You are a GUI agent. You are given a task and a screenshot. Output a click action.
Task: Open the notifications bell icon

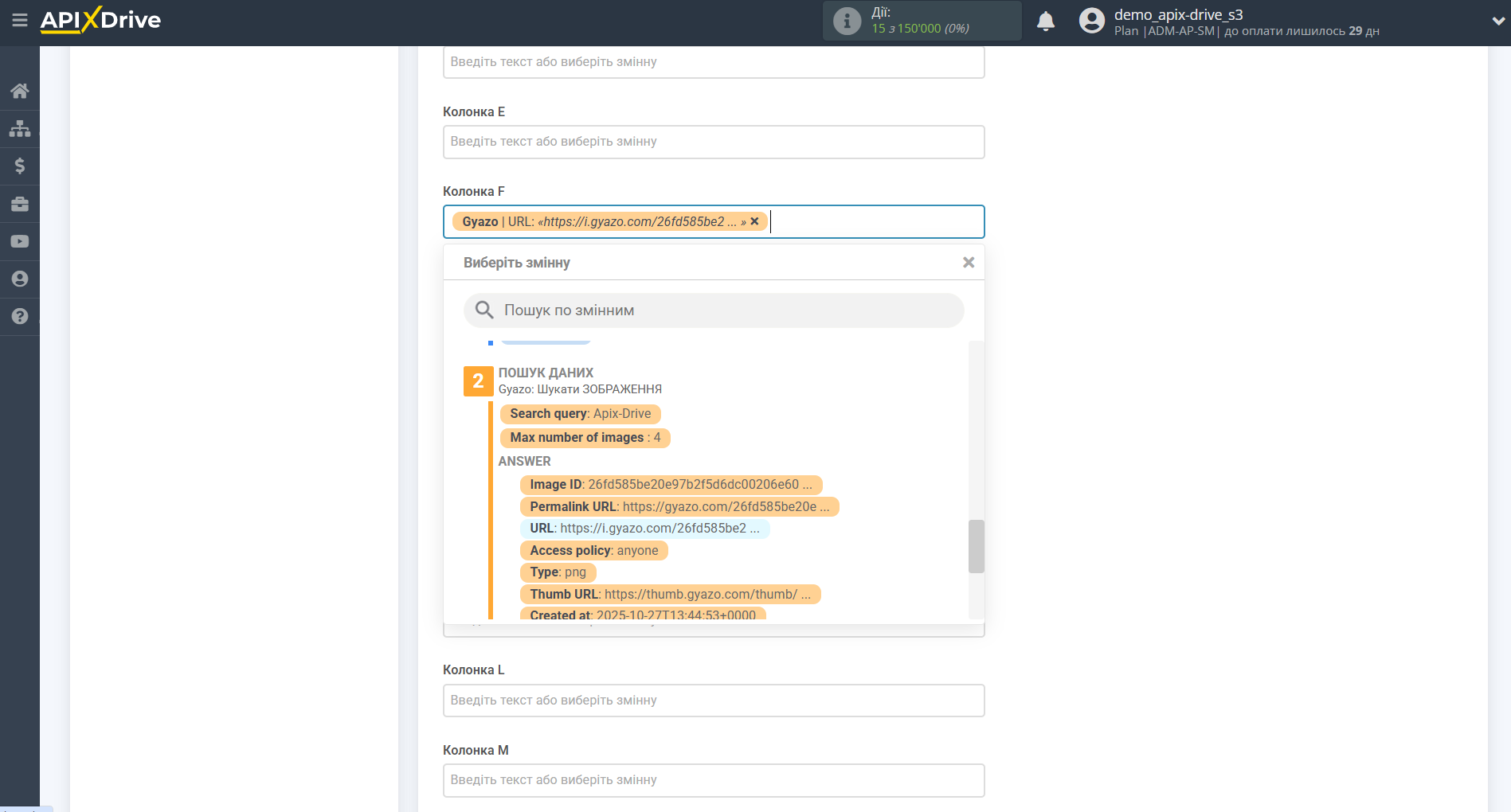tap(1046, 21)
